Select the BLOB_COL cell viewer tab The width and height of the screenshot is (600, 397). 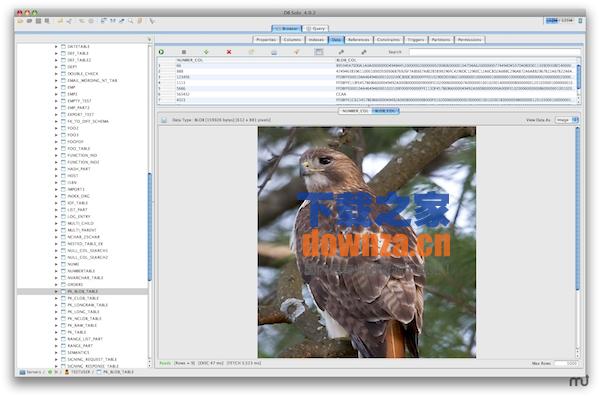385,111
